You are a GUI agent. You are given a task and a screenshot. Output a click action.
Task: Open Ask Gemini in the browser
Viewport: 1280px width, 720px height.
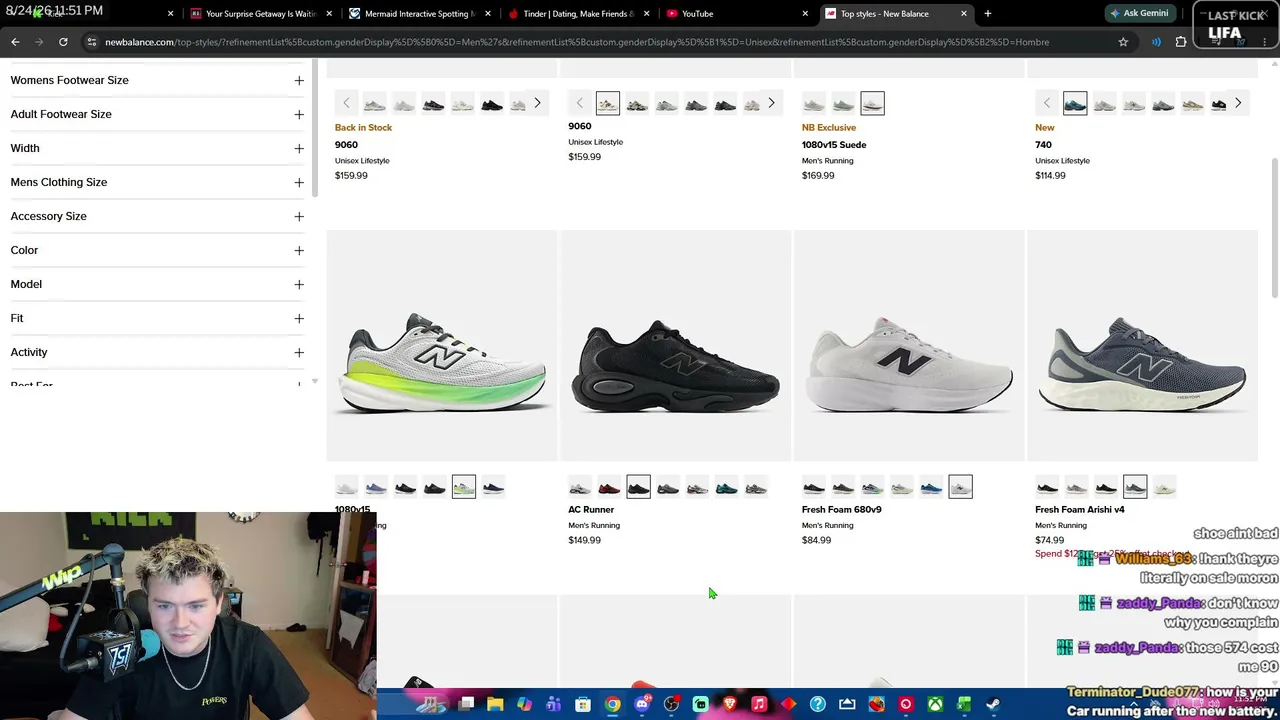tap(1138, 14)
